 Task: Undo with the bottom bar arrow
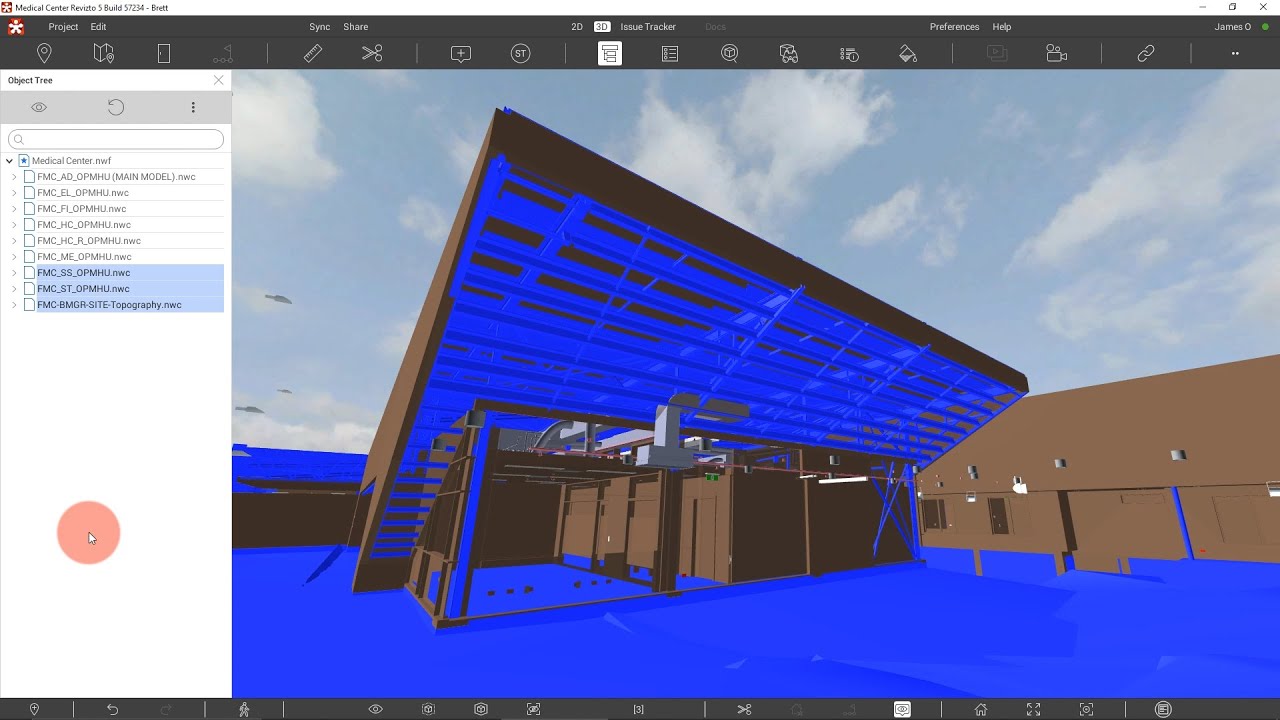click(112, 709)
